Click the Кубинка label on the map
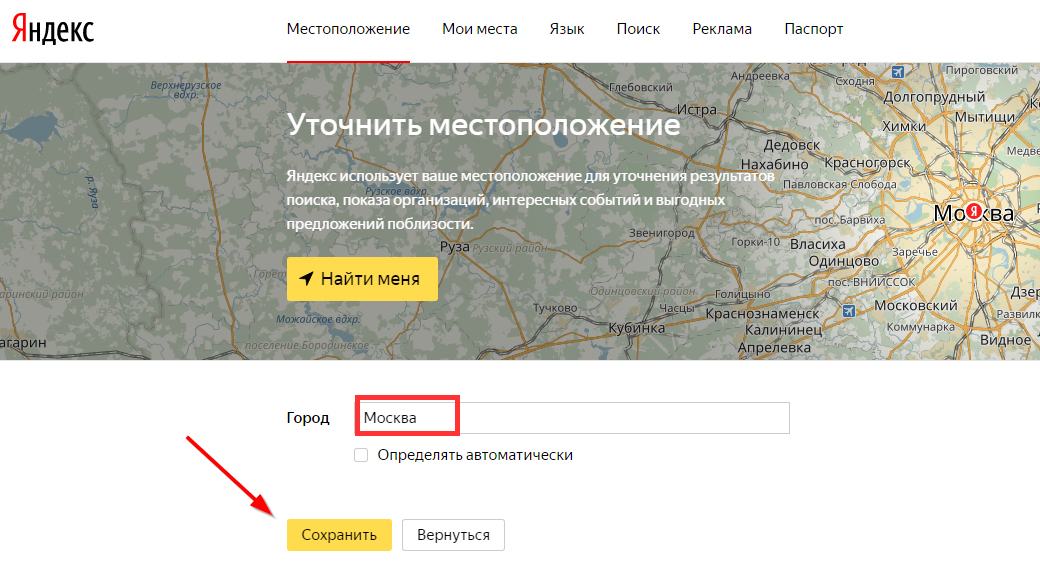 pos(637,328)
